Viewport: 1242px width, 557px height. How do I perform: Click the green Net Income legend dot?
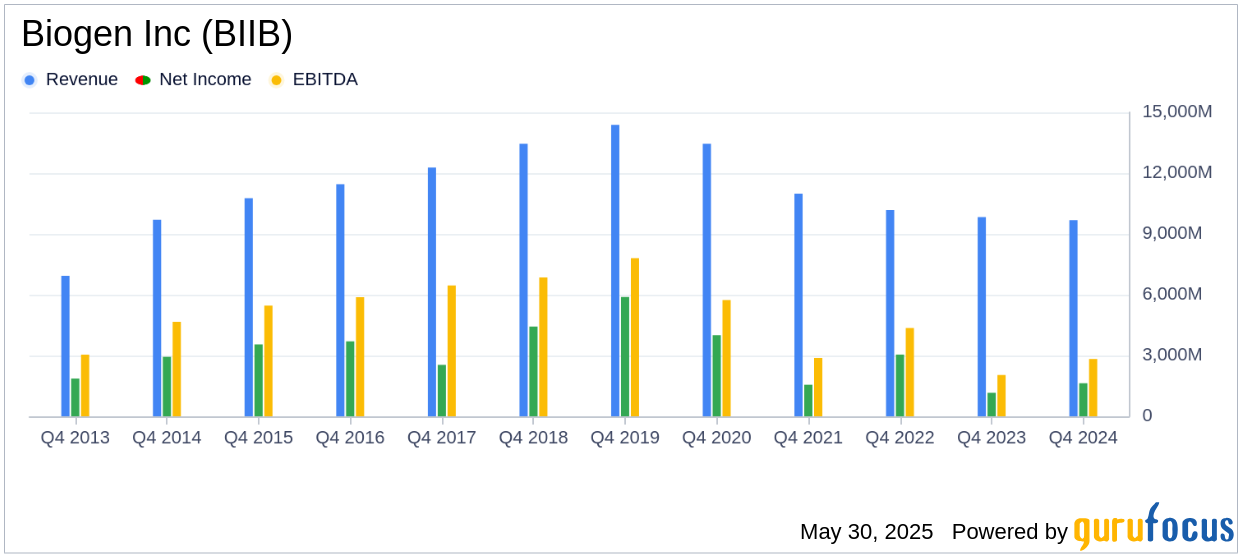click(143, 80)
